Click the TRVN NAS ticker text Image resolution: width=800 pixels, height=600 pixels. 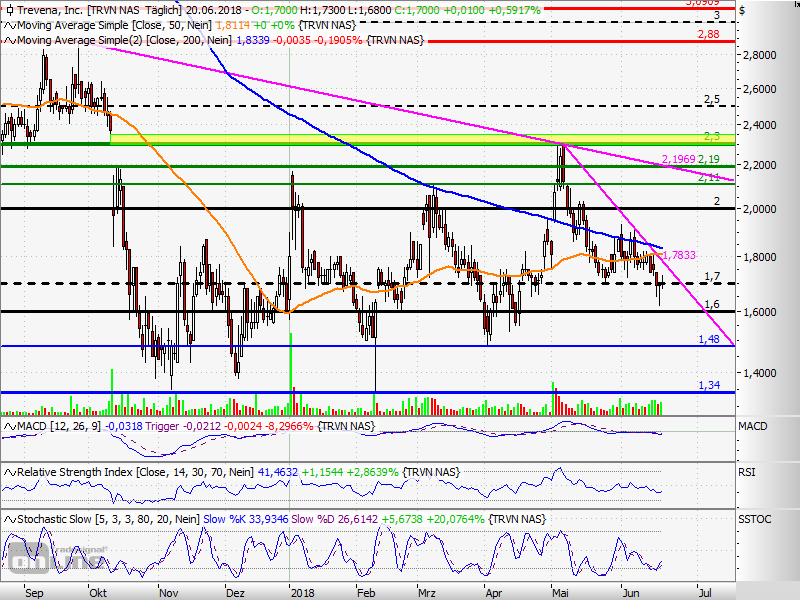click(113, 8)
